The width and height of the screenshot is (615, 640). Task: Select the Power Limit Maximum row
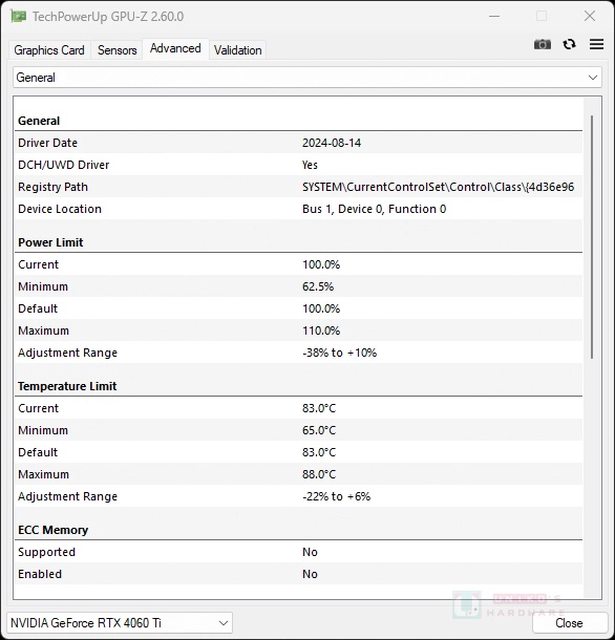(298, 331)
